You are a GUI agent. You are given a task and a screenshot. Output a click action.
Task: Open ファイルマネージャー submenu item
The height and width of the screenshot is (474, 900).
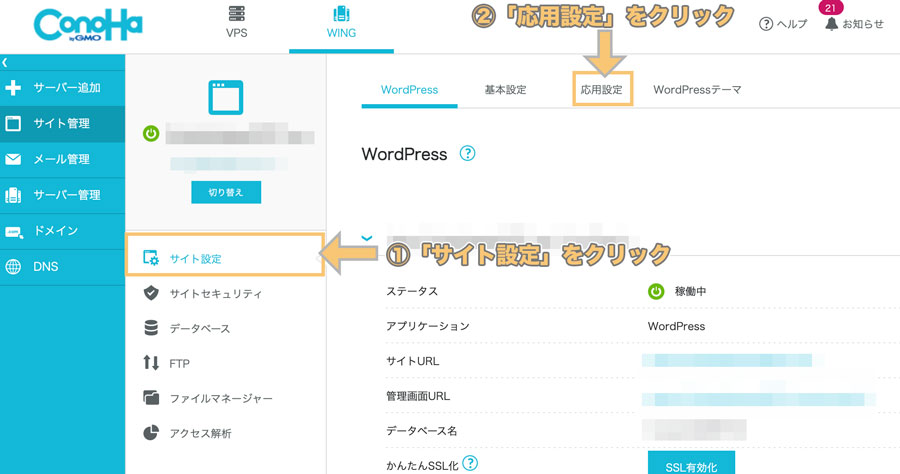pos(221,398)
